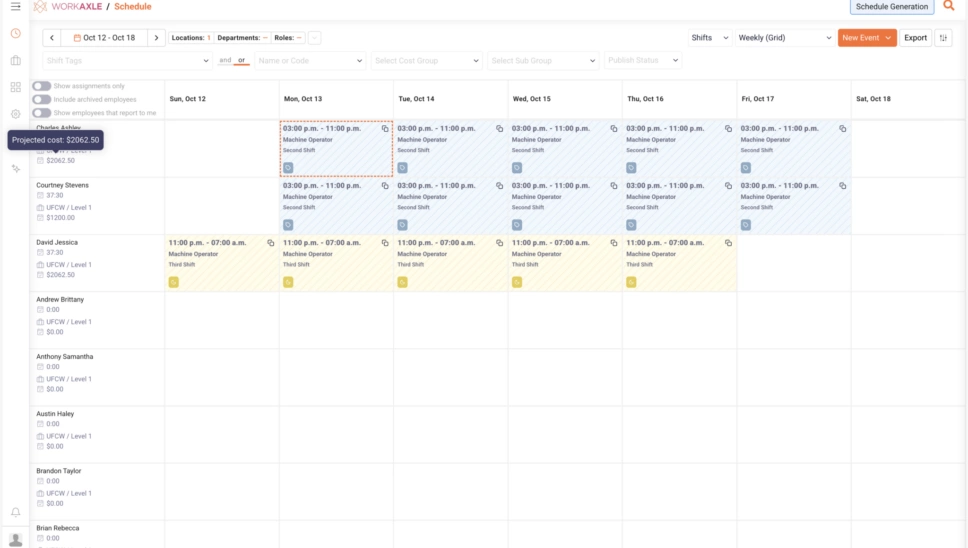Toggle Show assignments only

tap(41, 86)
